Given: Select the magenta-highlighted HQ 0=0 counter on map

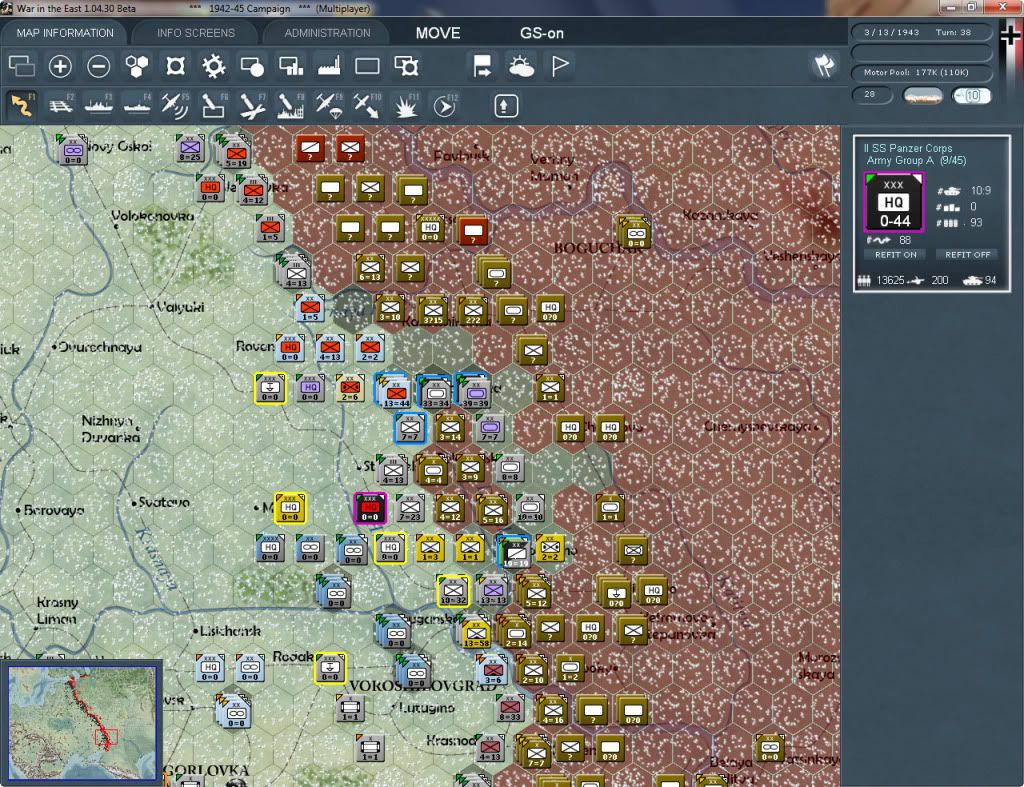Looking at the screenshot, I should click(370, 508).
